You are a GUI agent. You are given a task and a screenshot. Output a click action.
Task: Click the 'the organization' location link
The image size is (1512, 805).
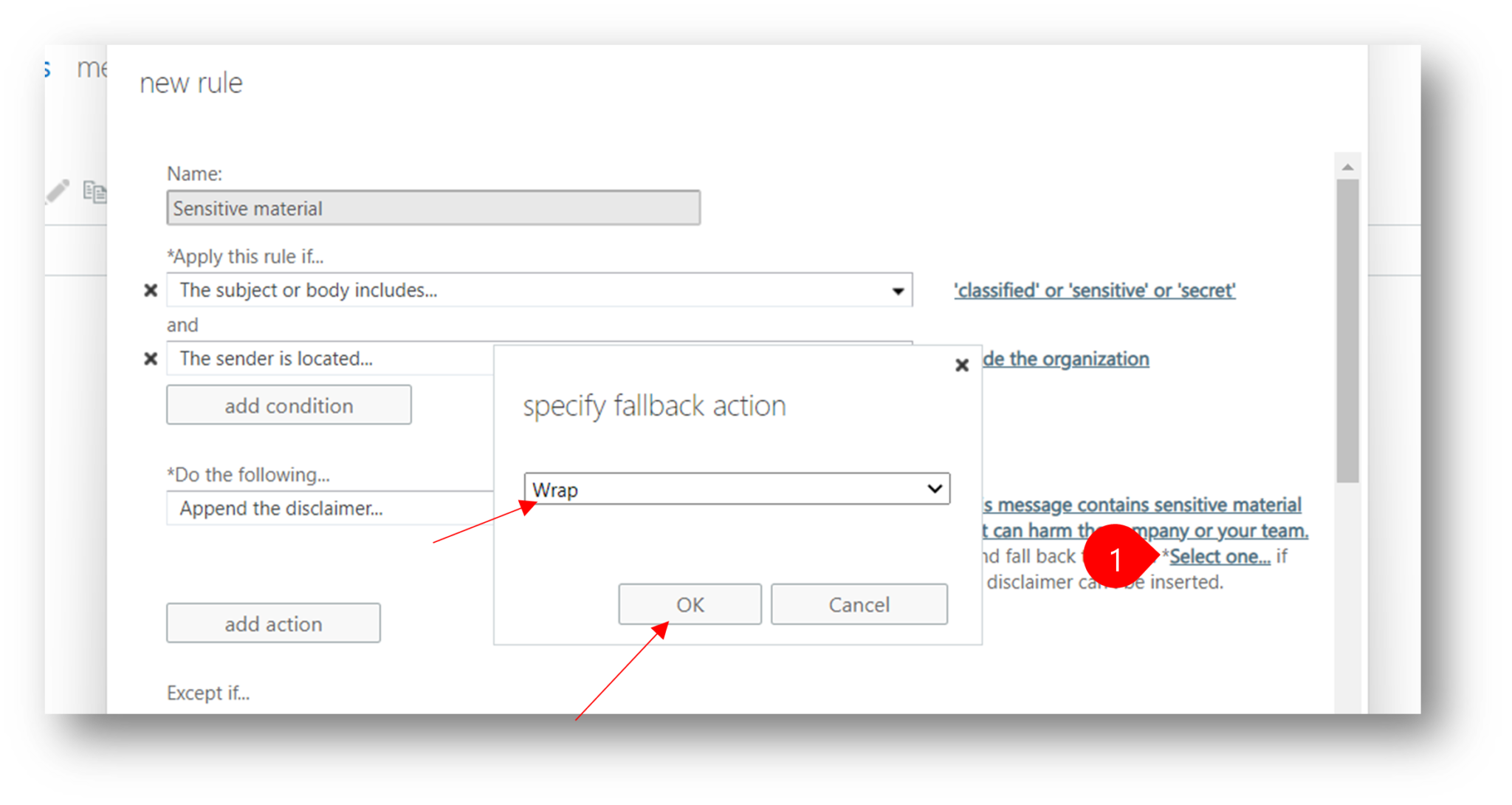(x=1067, y=359)
